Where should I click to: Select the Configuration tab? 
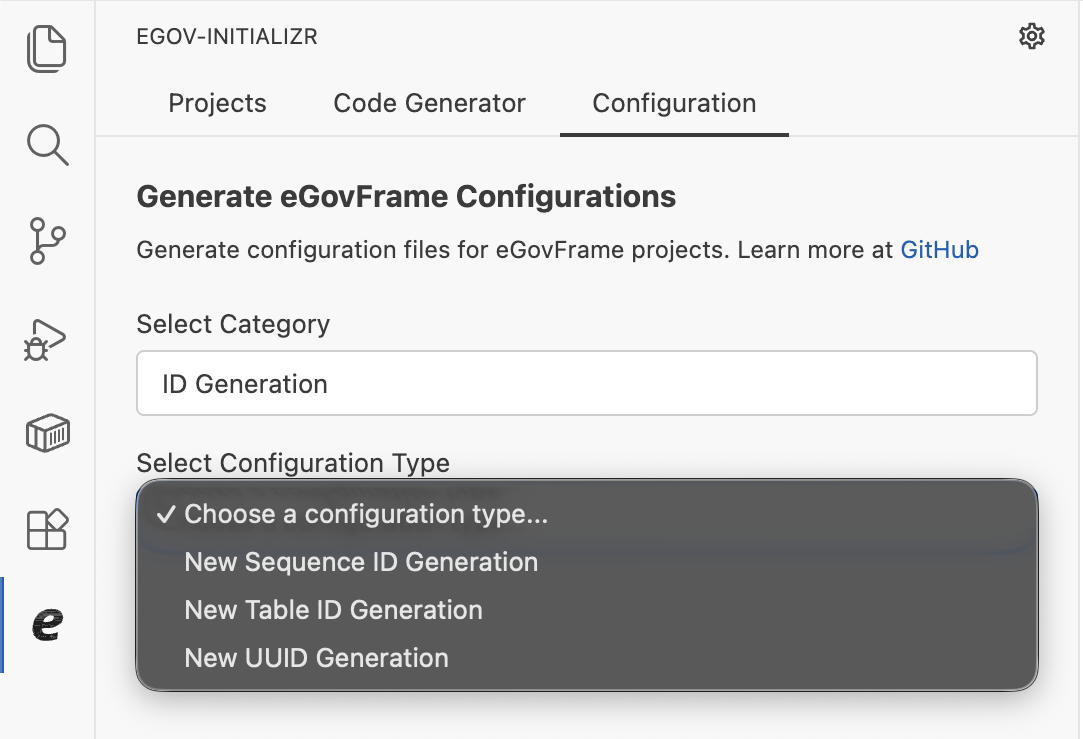click(674, 103)
